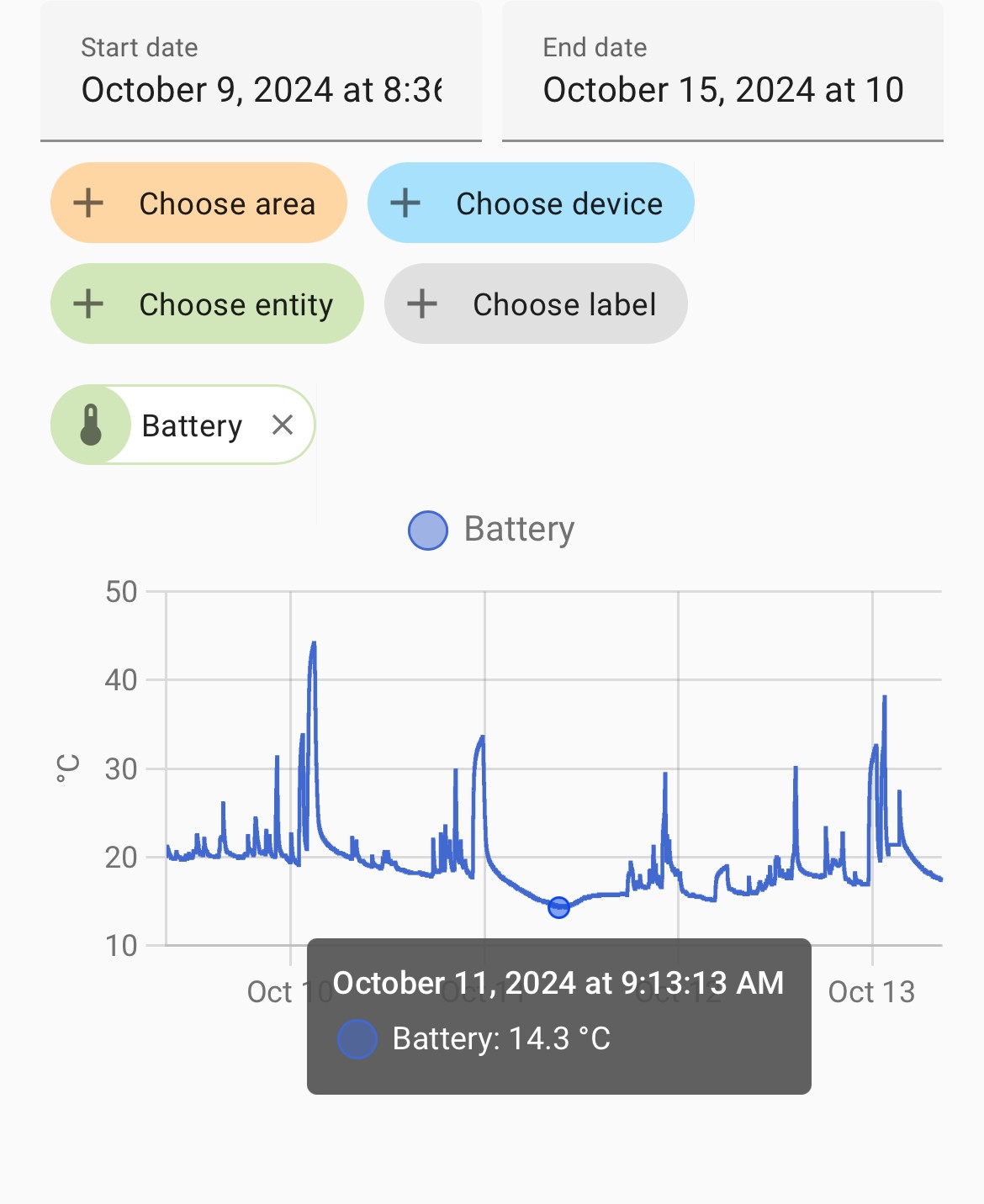Click the highlighted data point on the graph
This screenshot has width=984, height=1204.
pyautogui.click(x=558, y=907)
